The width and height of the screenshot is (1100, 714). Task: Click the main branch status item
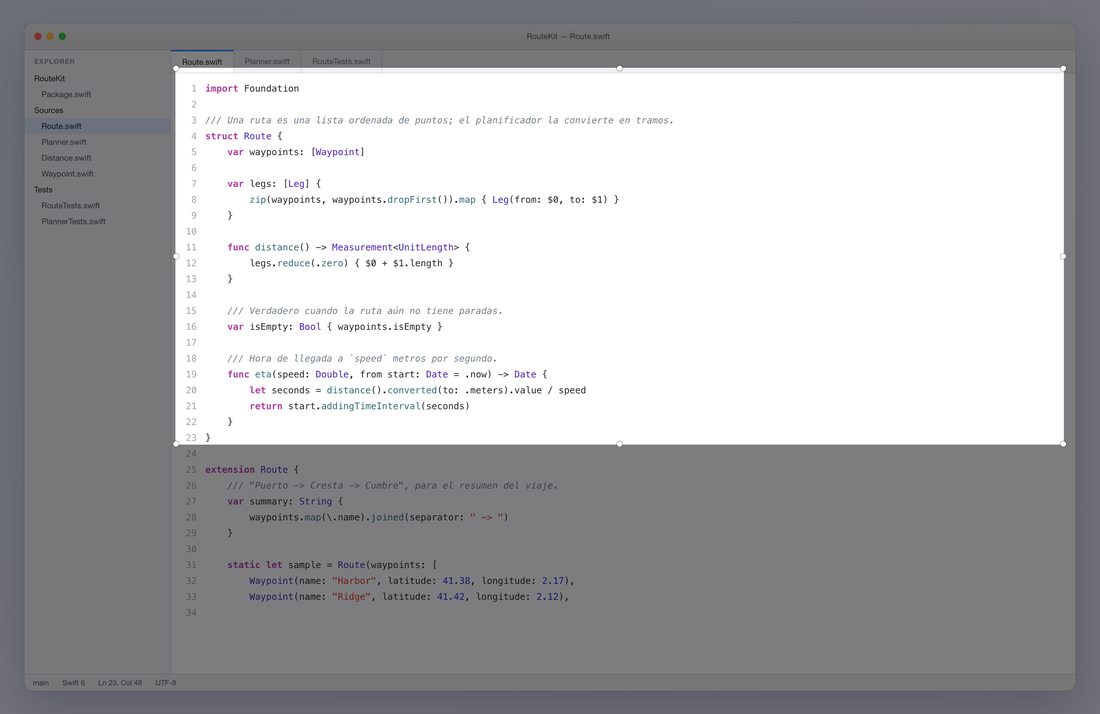coord(41,682)
